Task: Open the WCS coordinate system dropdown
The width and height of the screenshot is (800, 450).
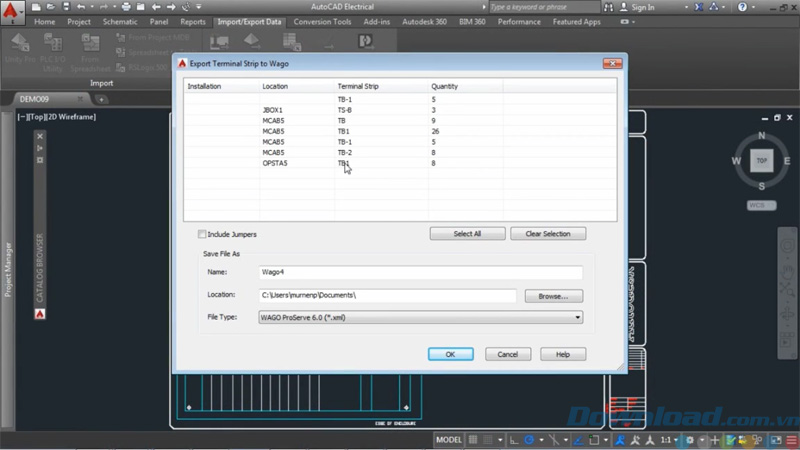Action: pyautogui.click(x=762, y=205)
